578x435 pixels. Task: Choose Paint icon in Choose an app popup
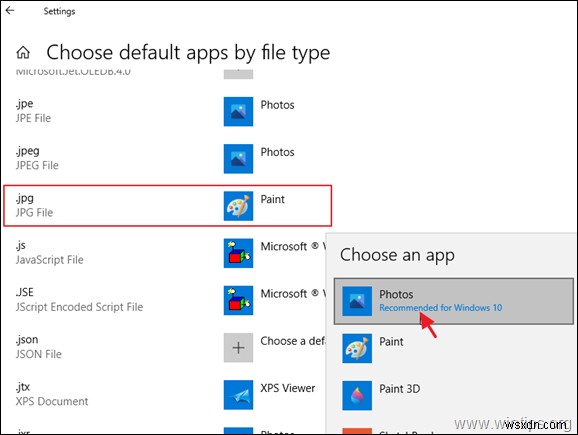[357, 348]
